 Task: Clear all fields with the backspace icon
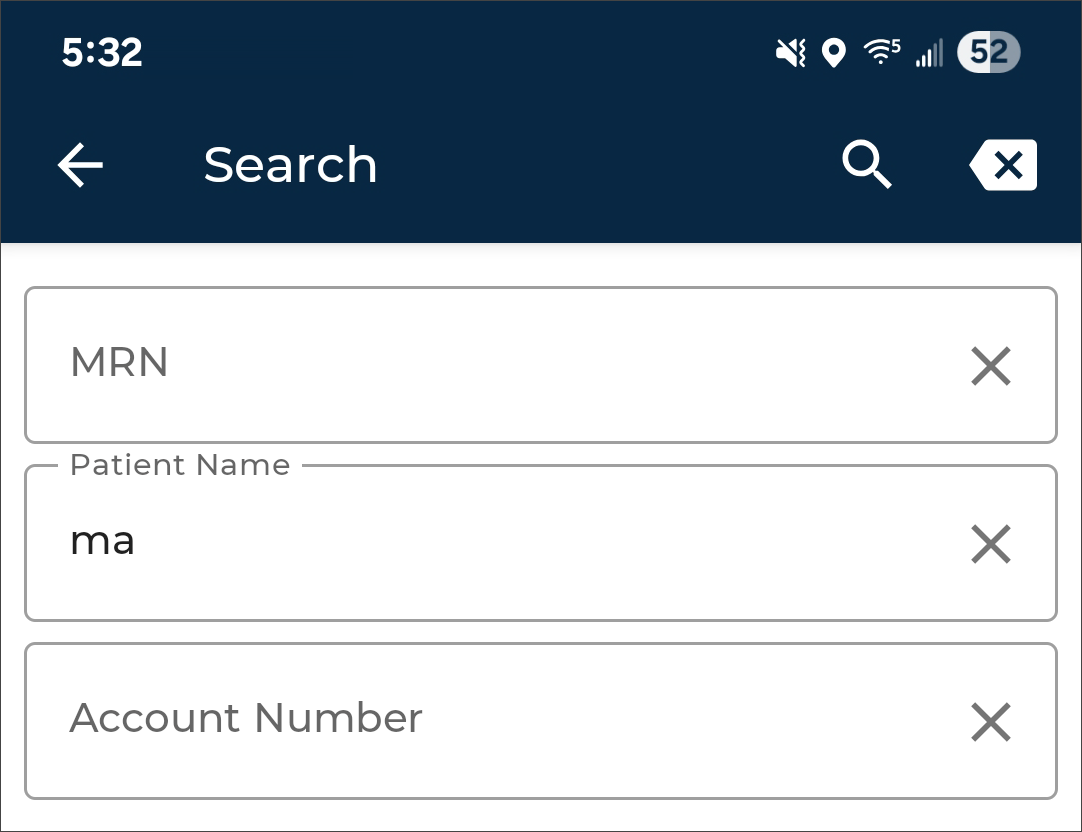coord(1004,165)
